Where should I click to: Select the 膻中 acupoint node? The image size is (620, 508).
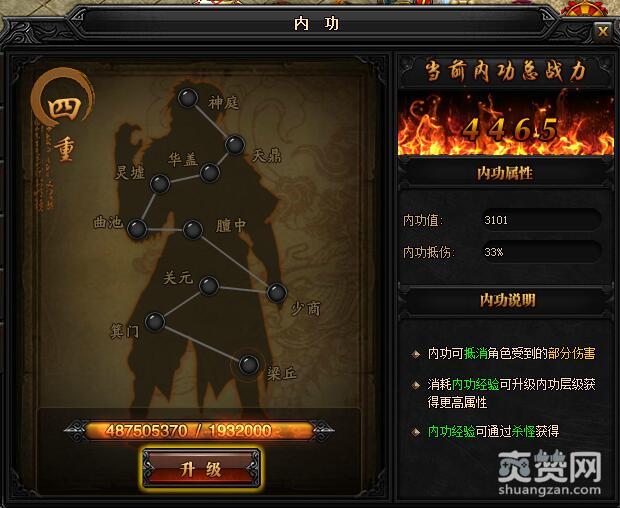pyautogui.click(x=193, y=230)
